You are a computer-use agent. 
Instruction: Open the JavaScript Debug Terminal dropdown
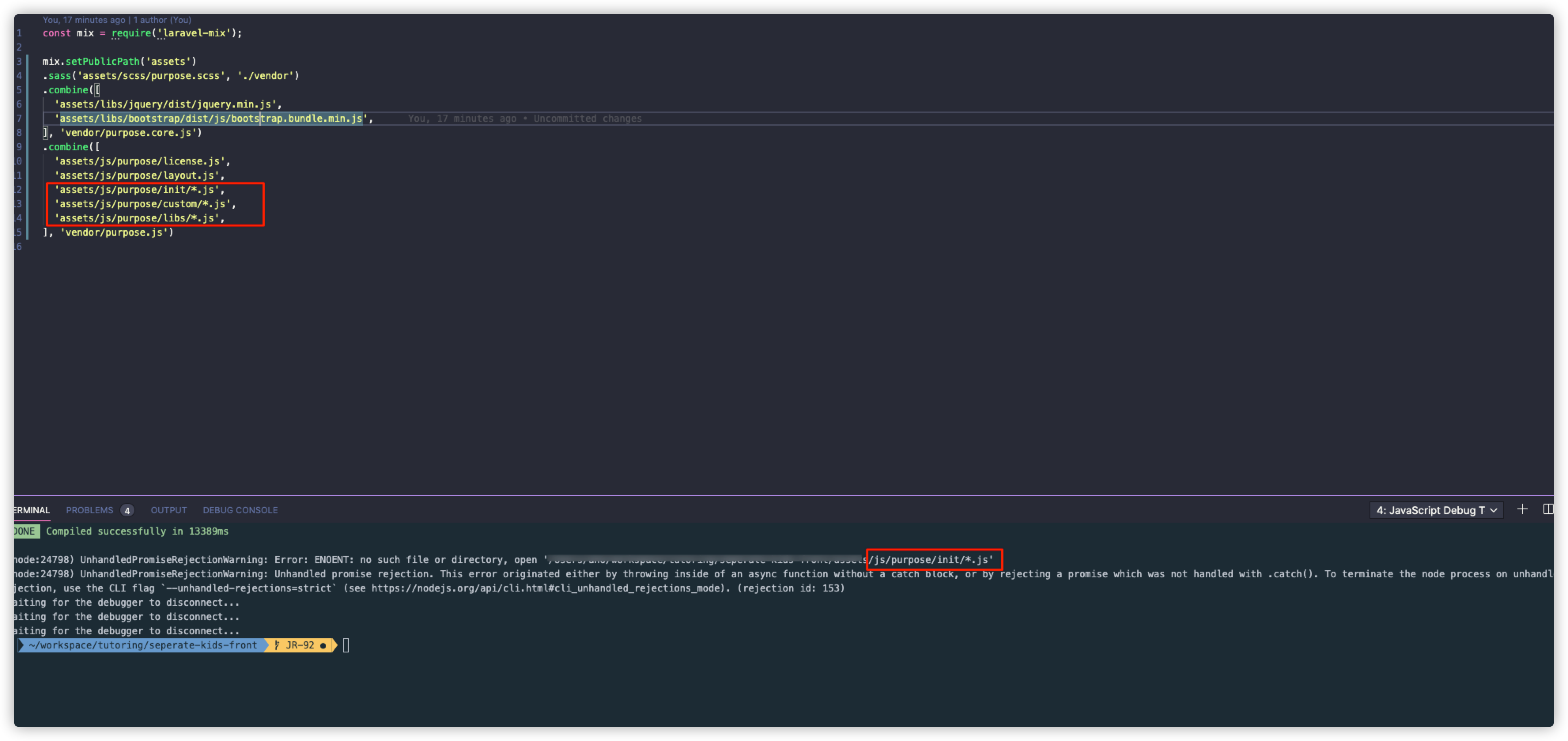1436,510
